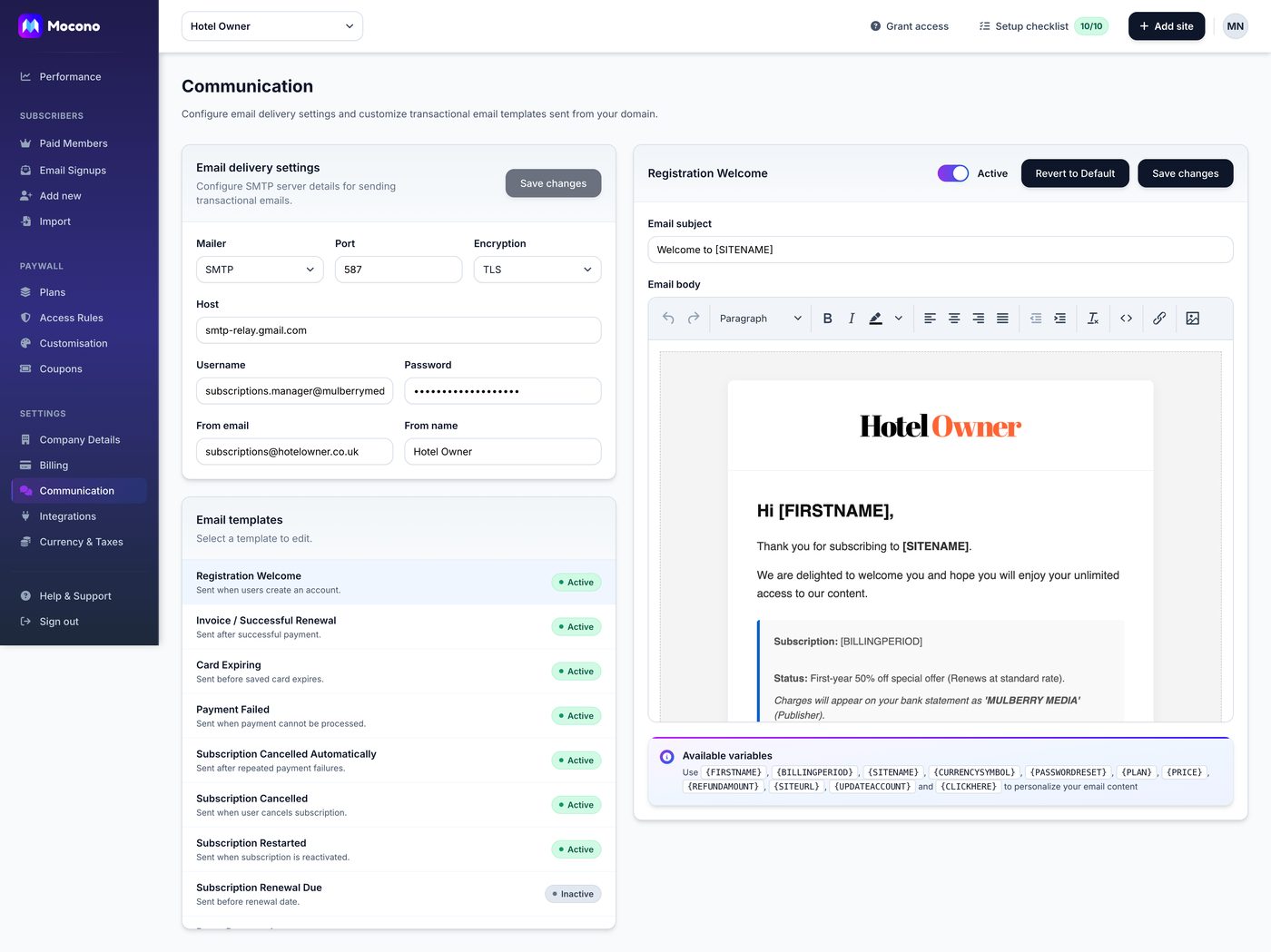
Task: Justify the text
Action: coord(1002,319)
